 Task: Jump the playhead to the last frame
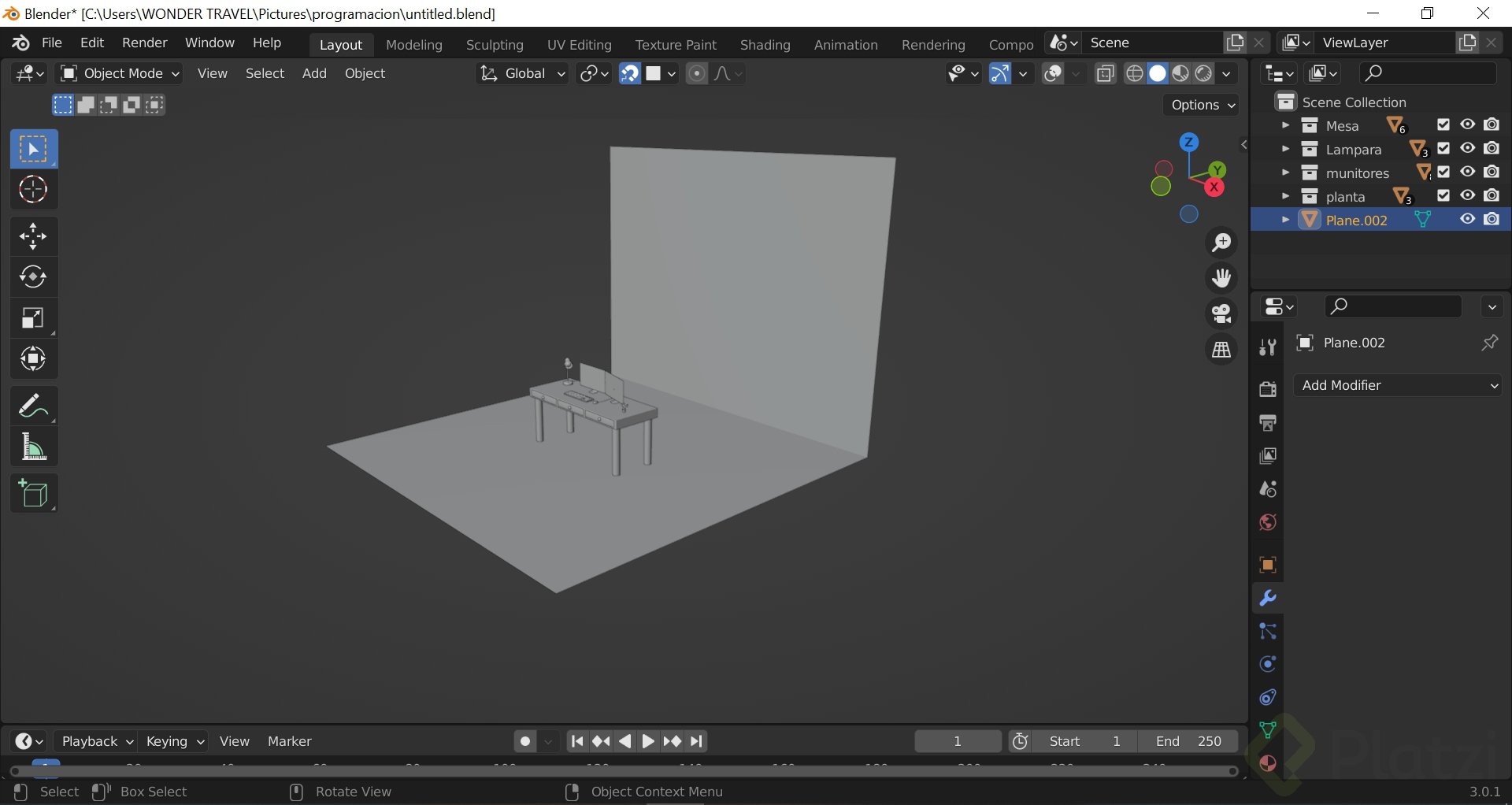(x=695, y=741)
